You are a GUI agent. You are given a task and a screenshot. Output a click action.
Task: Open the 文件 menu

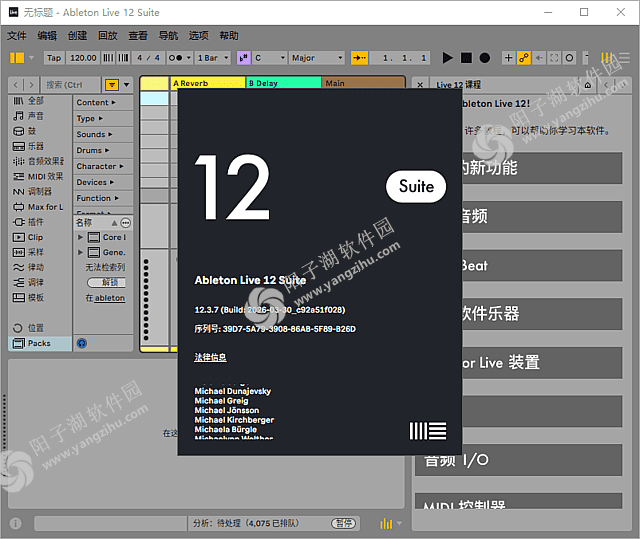[x=17, y=36]
